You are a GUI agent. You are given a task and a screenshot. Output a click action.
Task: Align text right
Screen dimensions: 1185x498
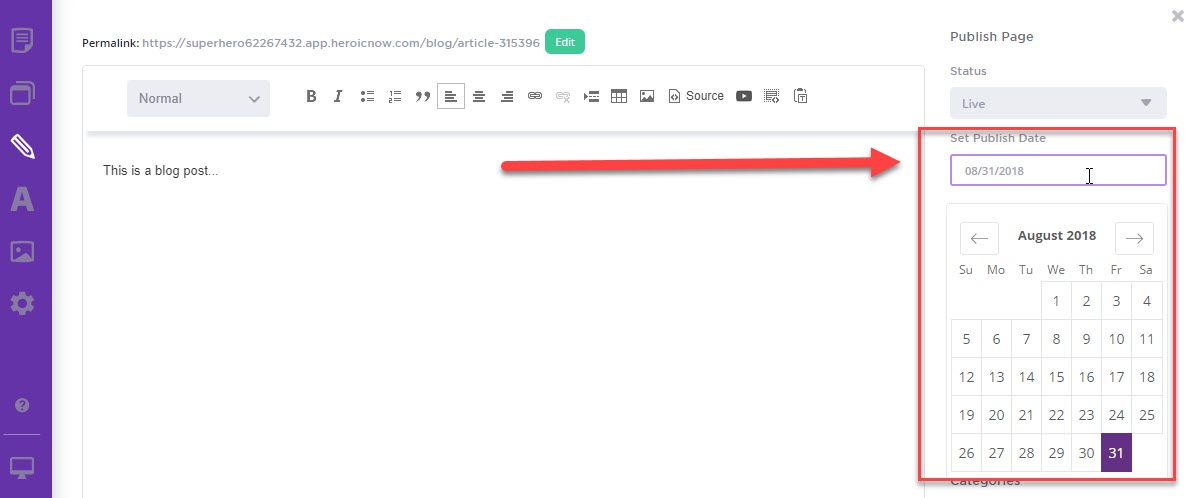[507, 96]
